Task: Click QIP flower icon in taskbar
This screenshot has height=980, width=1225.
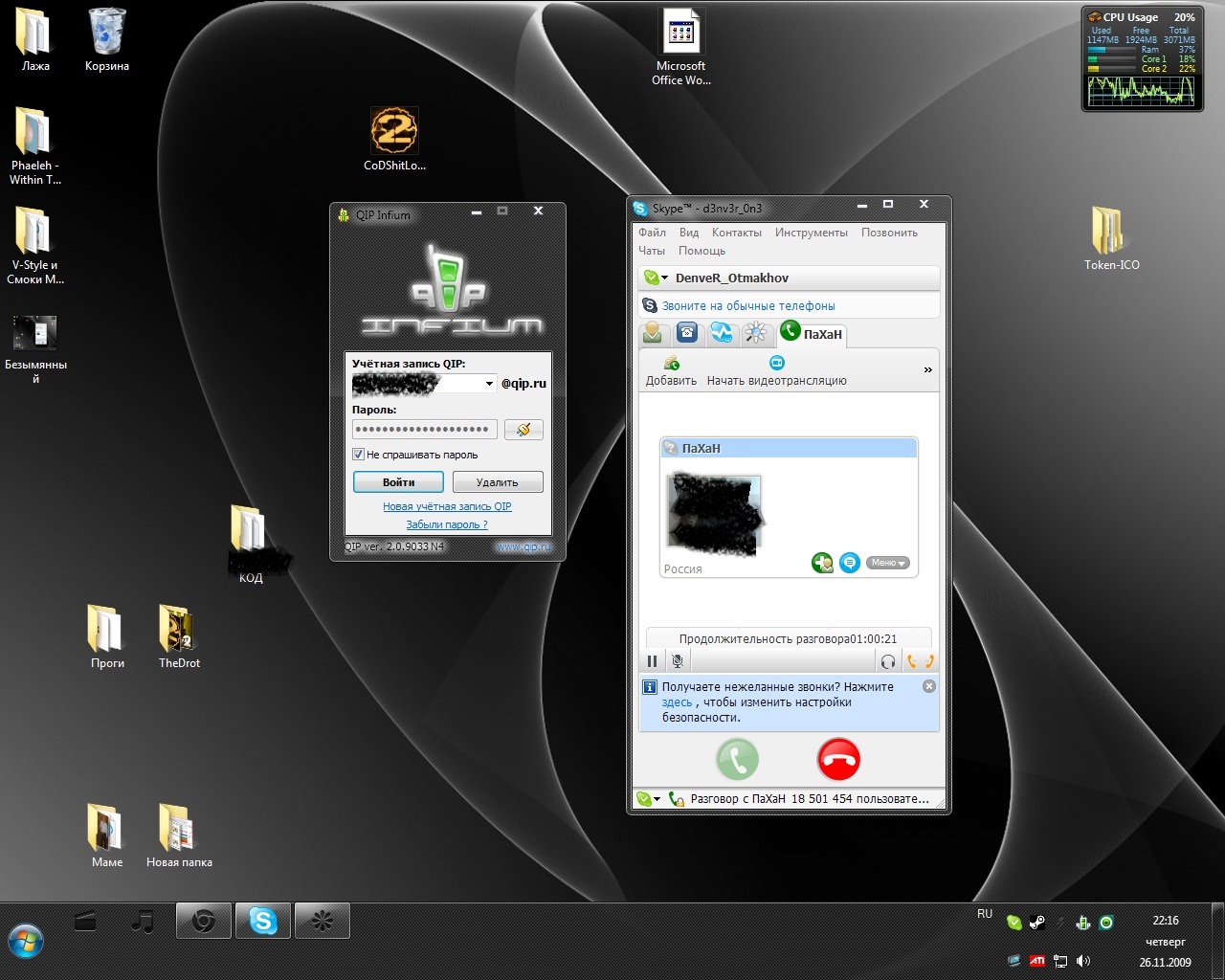Action: click(322, 922)
